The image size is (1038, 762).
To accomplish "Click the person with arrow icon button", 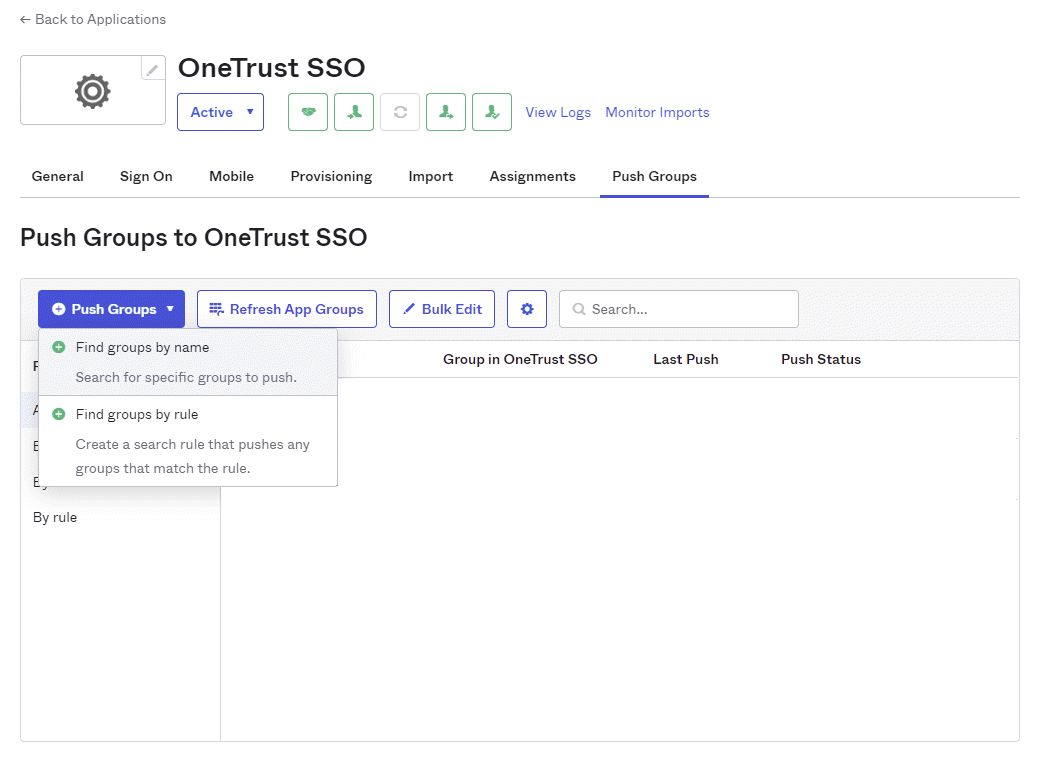I will 446,112.
